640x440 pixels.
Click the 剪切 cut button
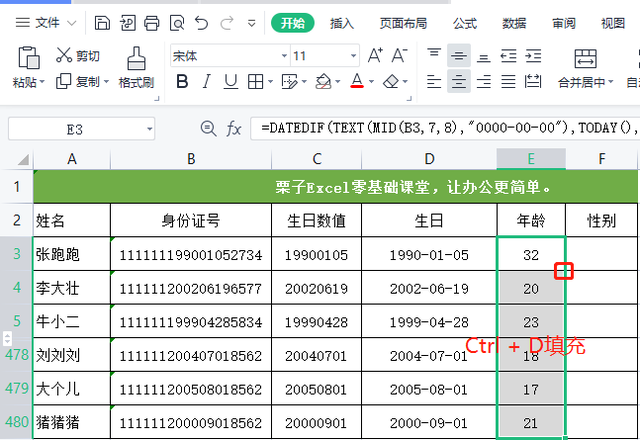78,55
